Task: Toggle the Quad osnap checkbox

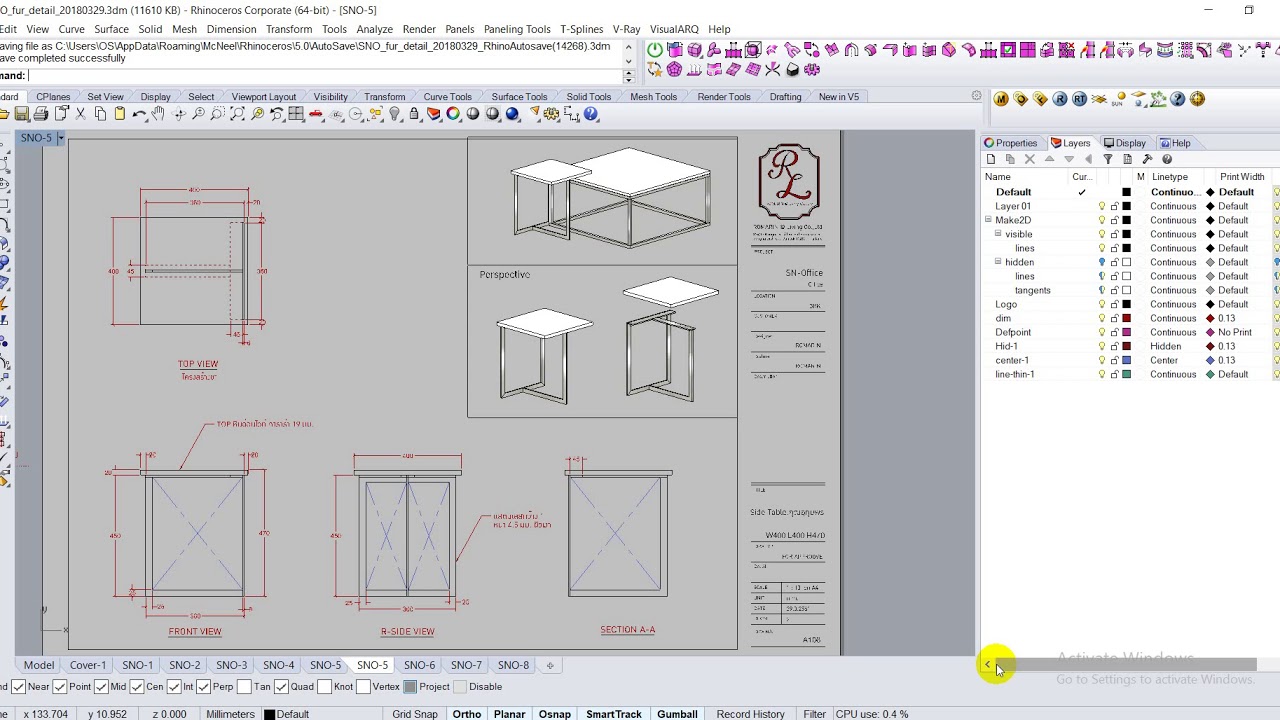Action: click(x=281, y=687)
